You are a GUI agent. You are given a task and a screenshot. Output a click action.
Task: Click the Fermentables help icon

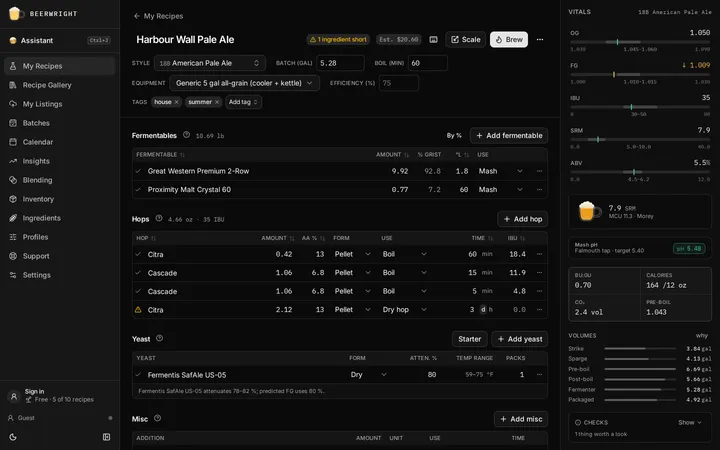pos(186,135)
